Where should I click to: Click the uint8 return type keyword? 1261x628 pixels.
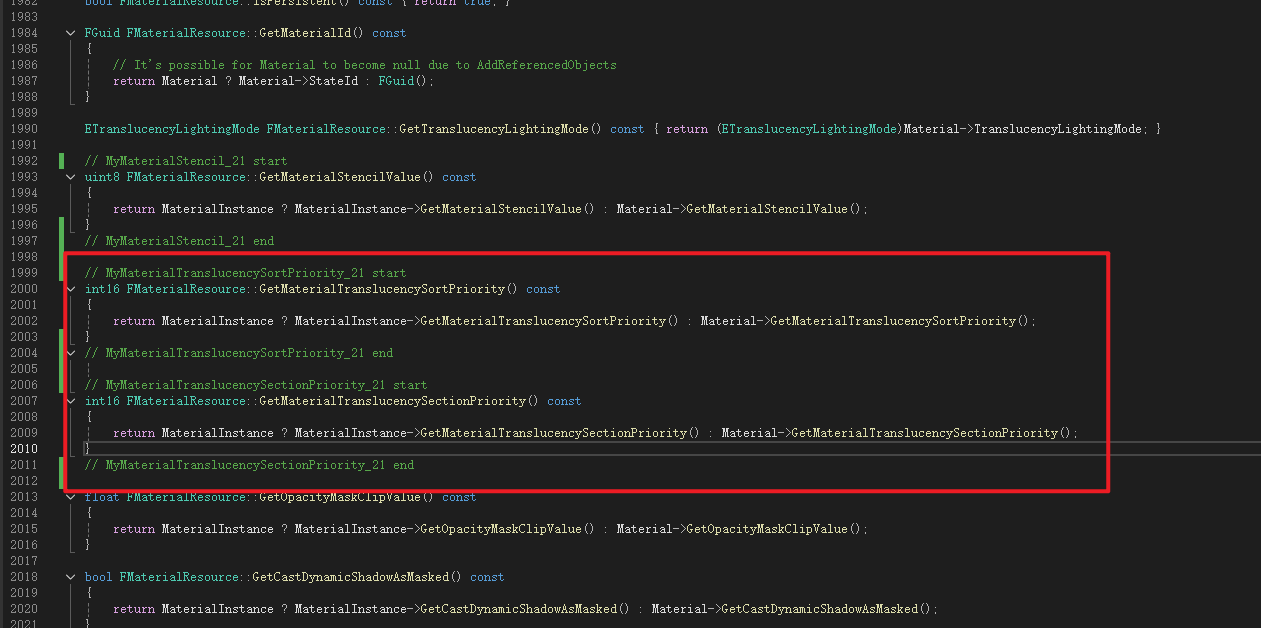coord(101,177)
